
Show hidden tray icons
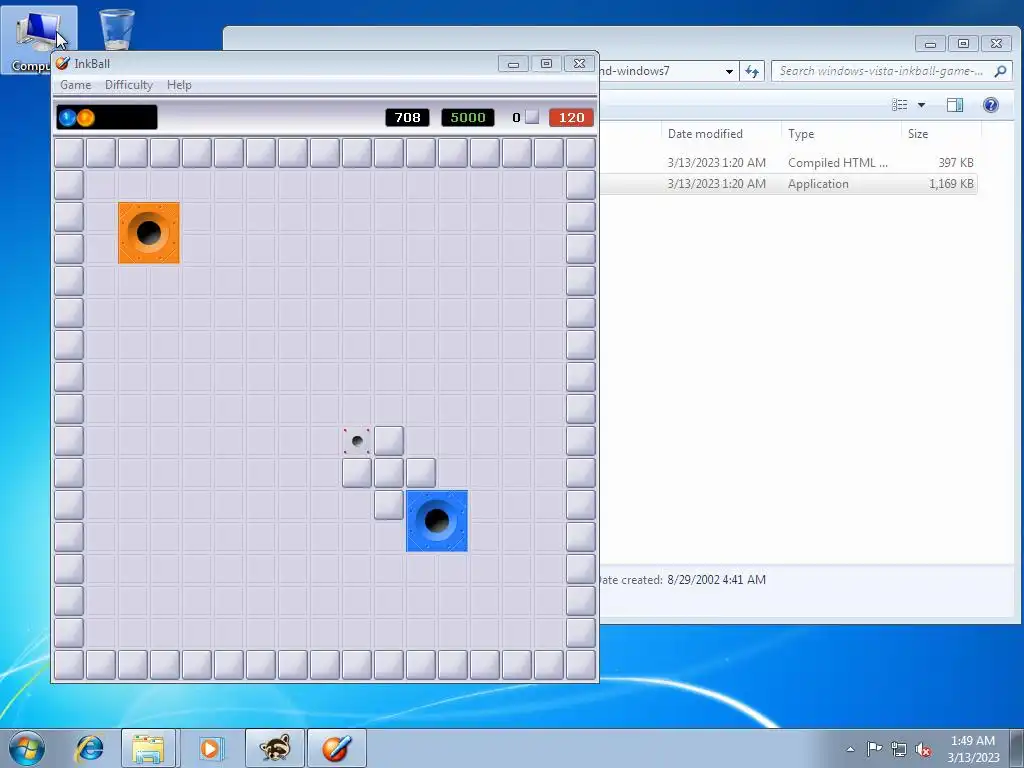click(x=850, y=749)
